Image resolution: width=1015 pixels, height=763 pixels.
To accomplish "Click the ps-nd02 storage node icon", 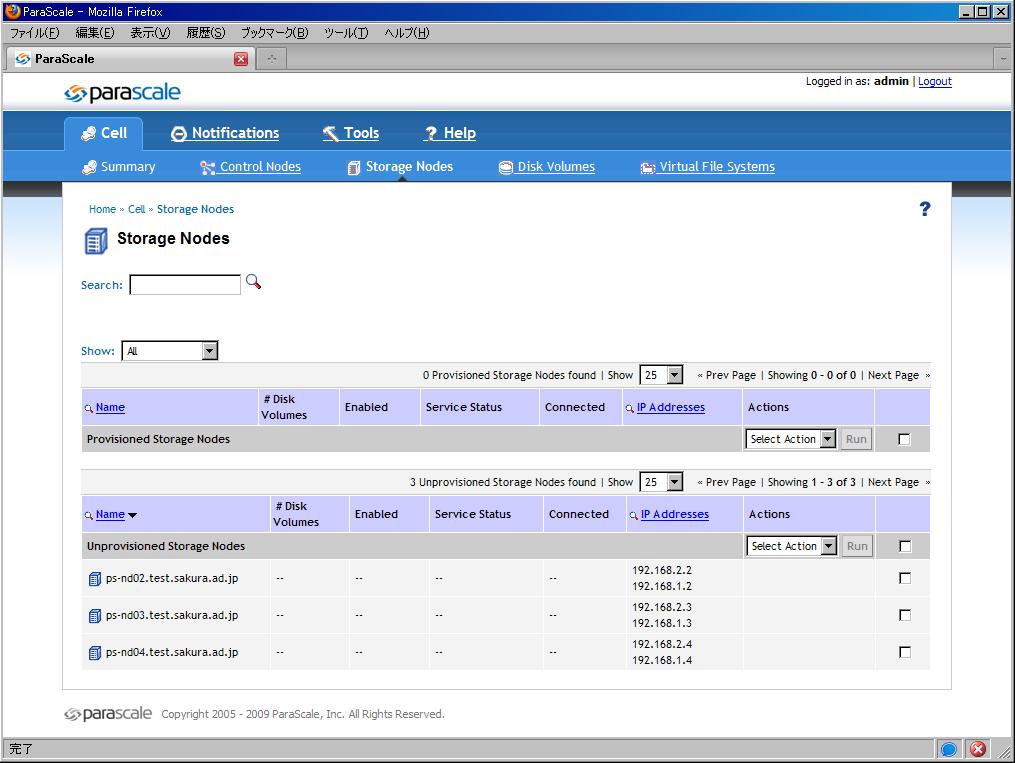I will click(x=95, y=578).
